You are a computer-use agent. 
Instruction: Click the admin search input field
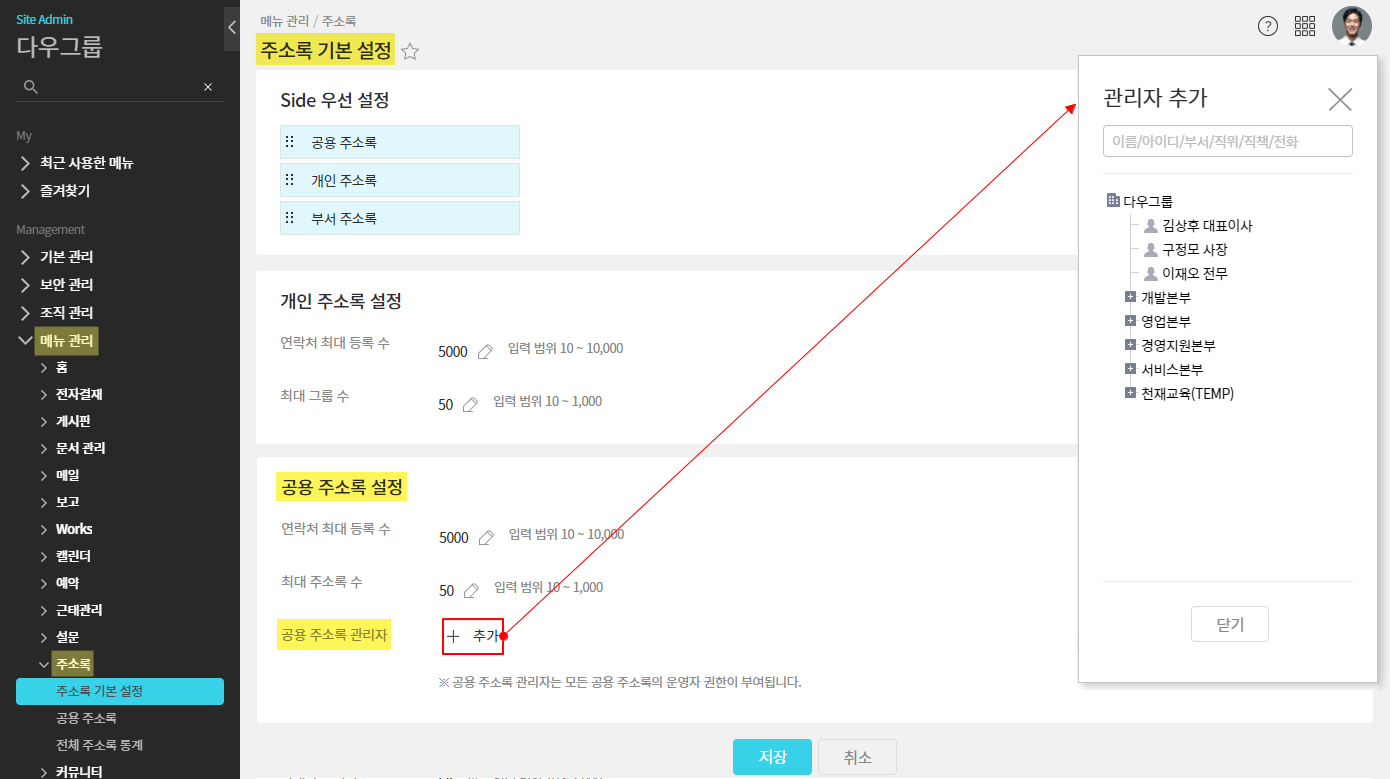point(1227,141)
